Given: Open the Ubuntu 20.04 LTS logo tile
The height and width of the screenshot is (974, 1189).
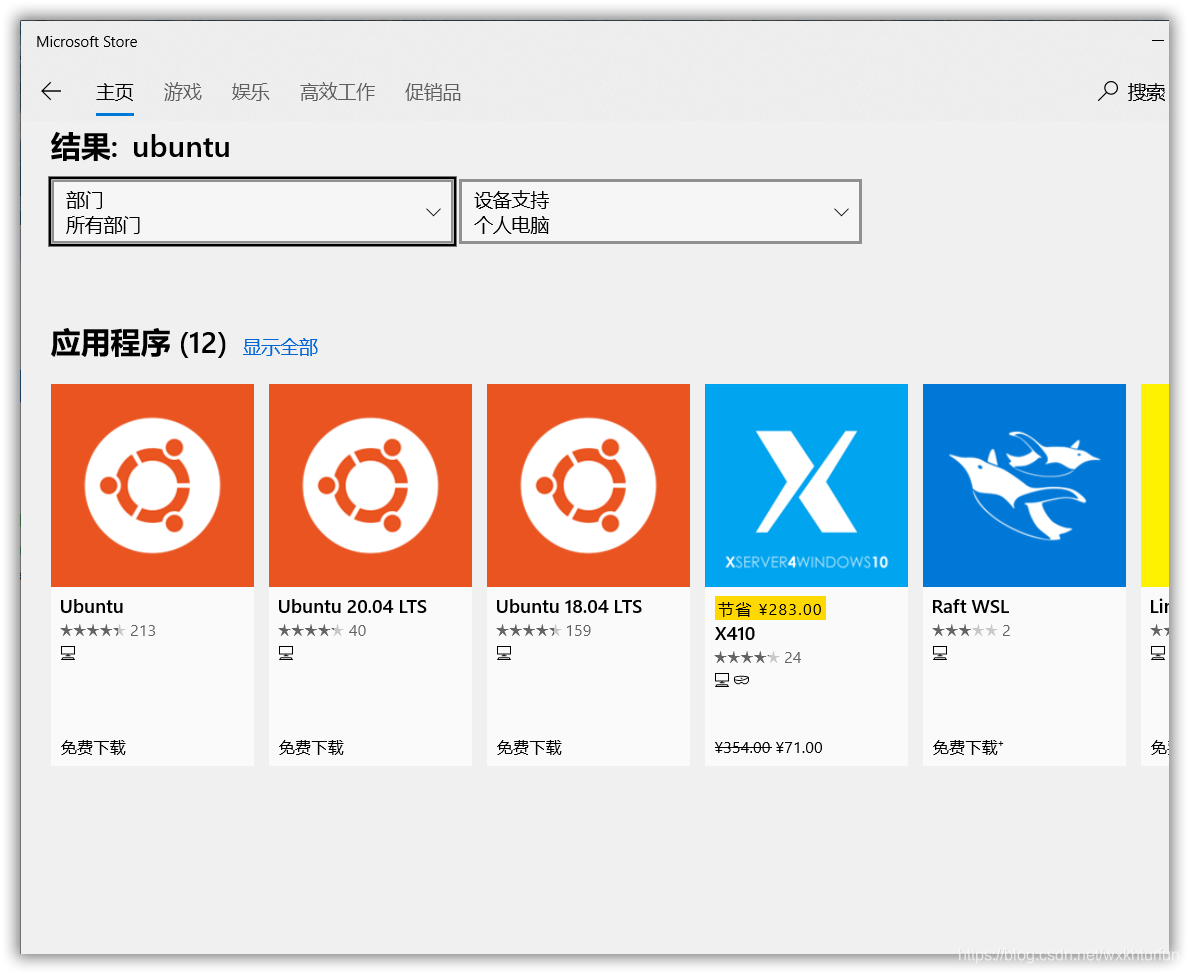Looking at the screenshot, I should click(x=370, y=485).
